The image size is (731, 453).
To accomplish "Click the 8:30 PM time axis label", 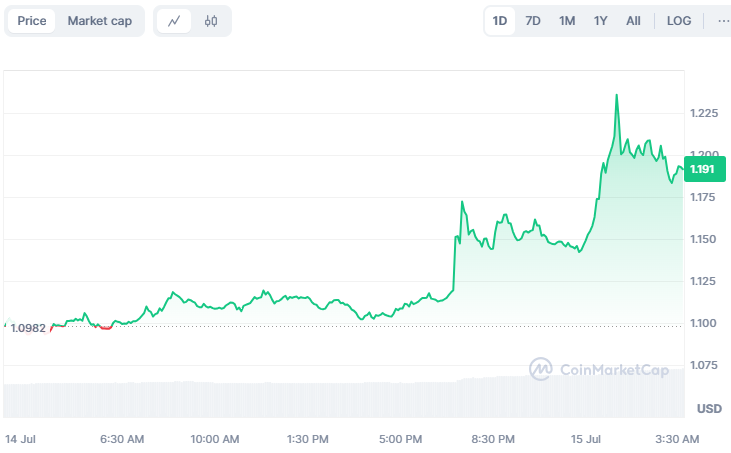I will coord(493,439).
